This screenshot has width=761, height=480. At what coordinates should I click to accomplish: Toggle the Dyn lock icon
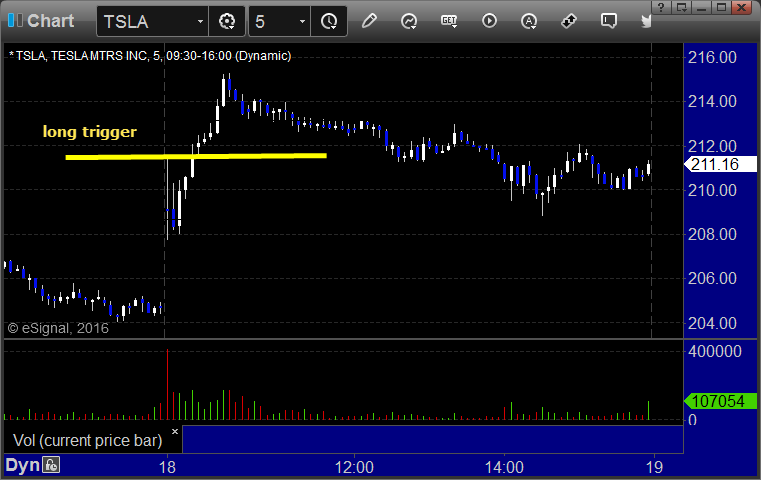click(x=51, y=465)
